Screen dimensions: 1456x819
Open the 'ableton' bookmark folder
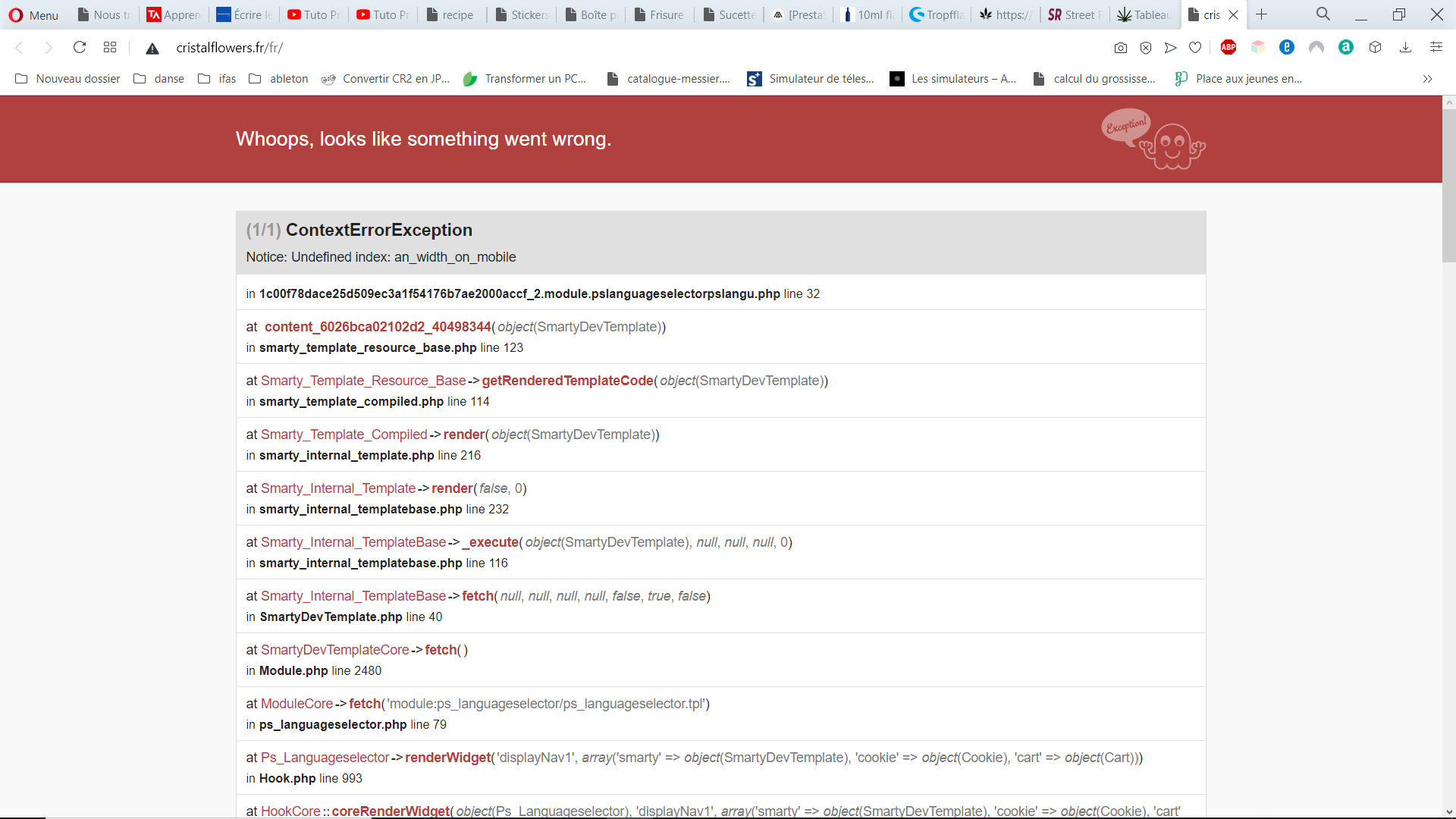point(278,79)
